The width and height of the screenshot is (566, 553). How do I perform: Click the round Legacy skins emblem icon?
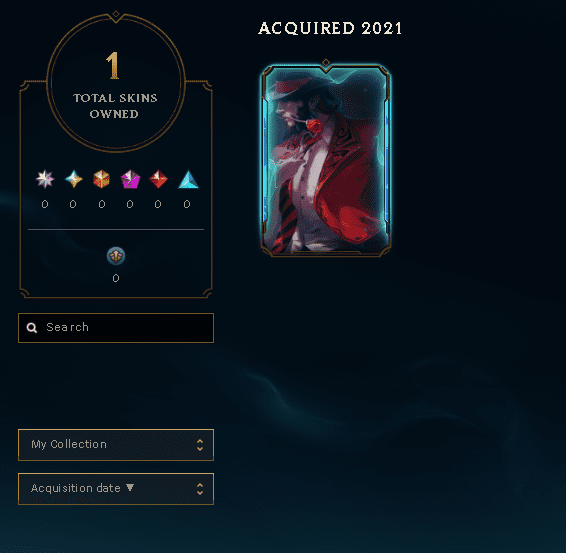[116, 256]
